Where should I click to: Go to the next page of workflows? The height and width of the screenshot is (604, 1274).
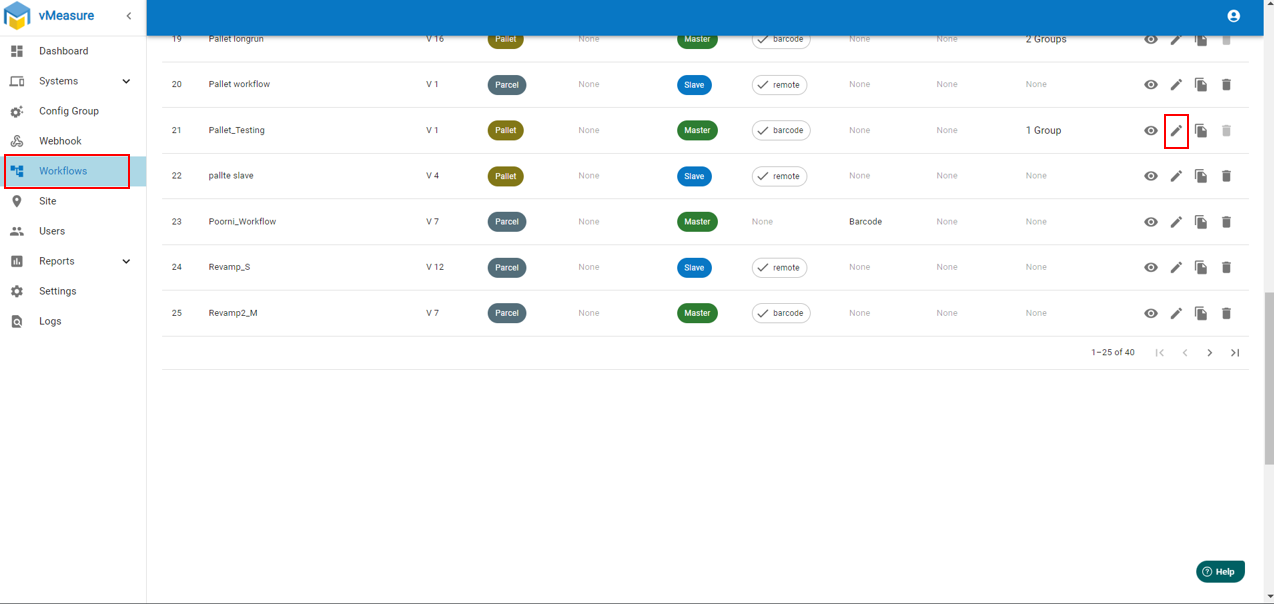[x=1210, y=353]
